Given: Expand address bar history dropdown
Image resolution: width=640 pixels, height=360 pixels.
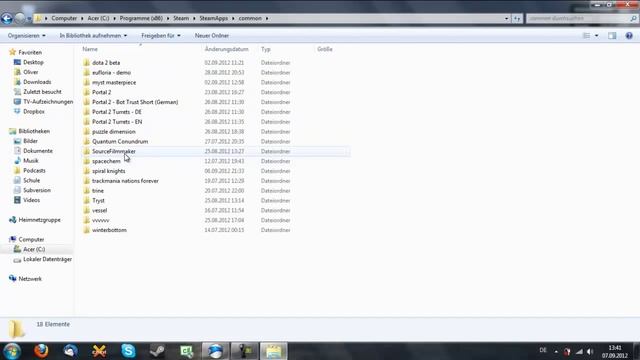Looking at the screenshot, I should click(x=507, y=18).
